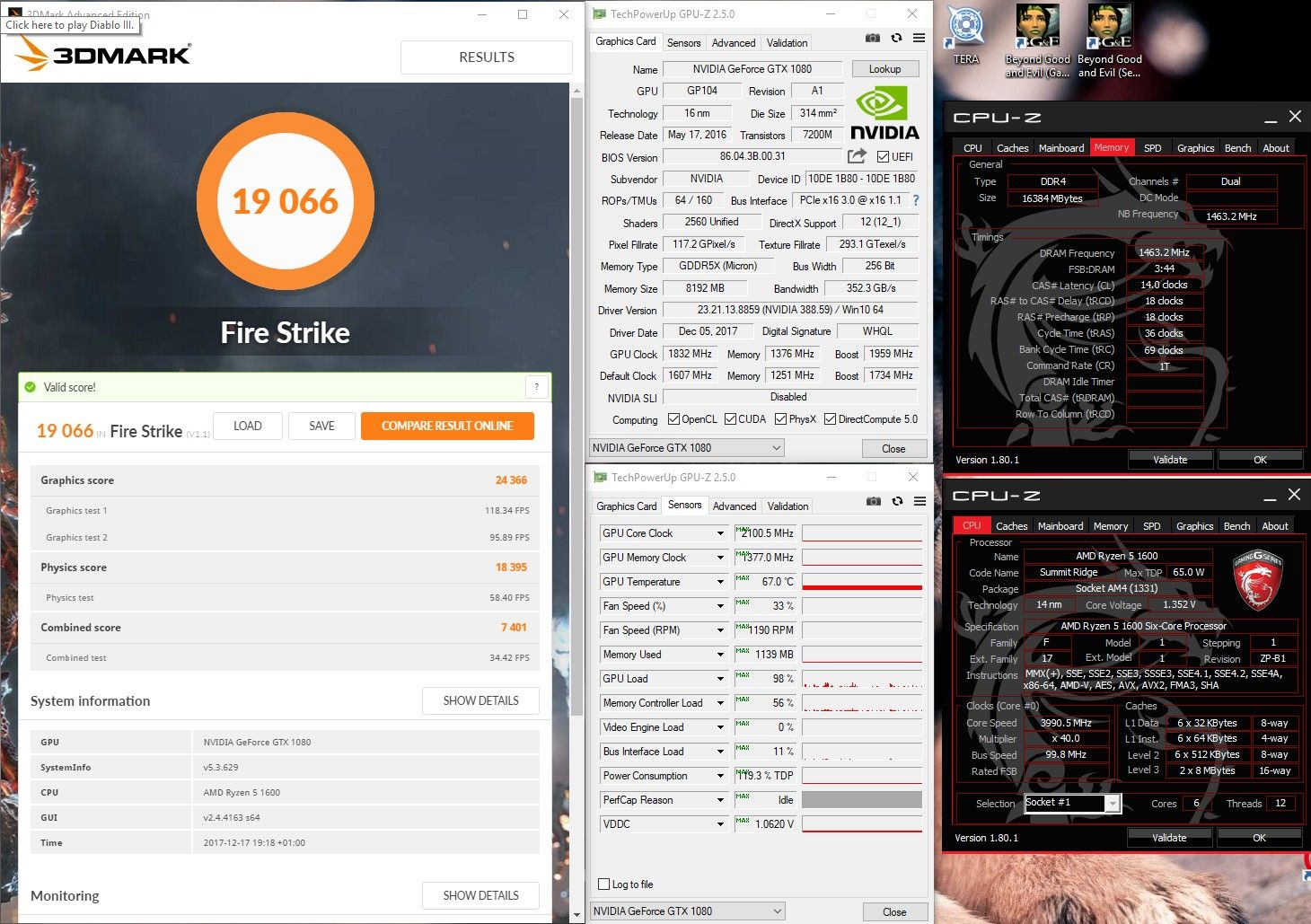Click Combined score value 7 401

(514, 628)
